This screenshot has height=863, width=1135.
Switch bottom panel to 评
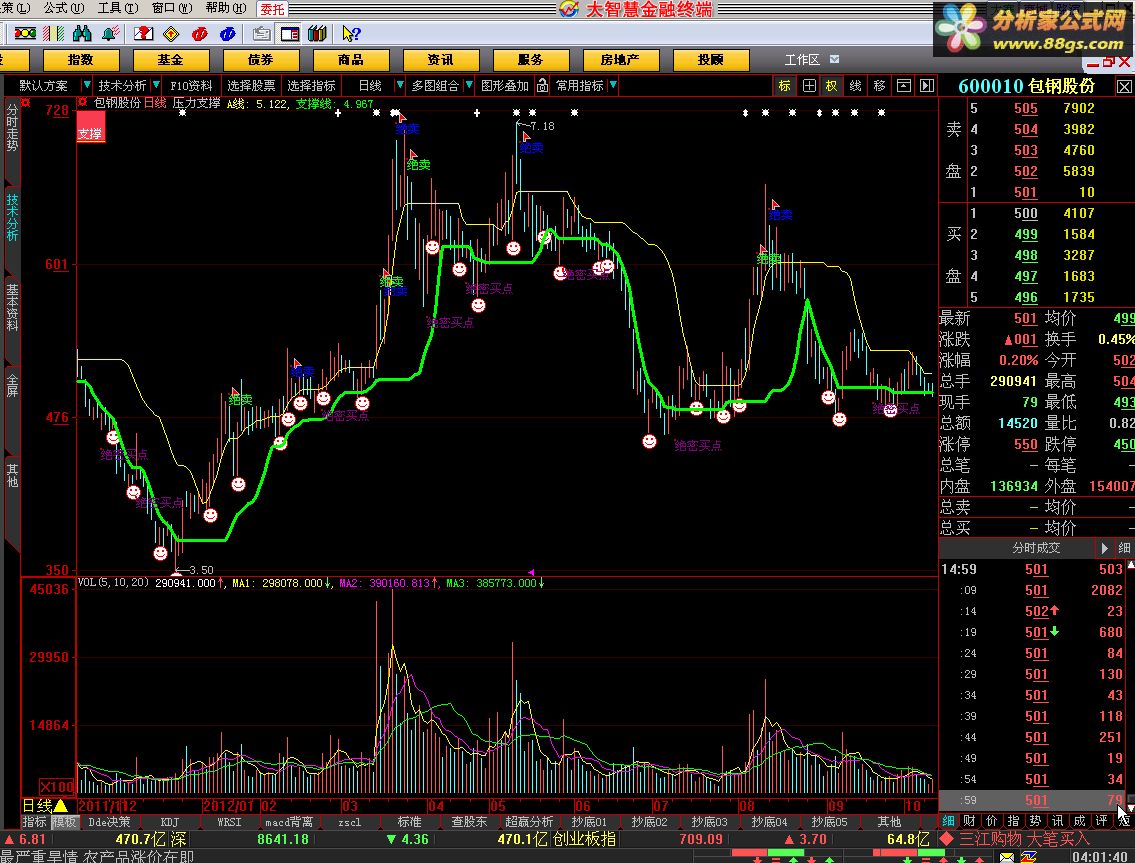coord(1102,820)
